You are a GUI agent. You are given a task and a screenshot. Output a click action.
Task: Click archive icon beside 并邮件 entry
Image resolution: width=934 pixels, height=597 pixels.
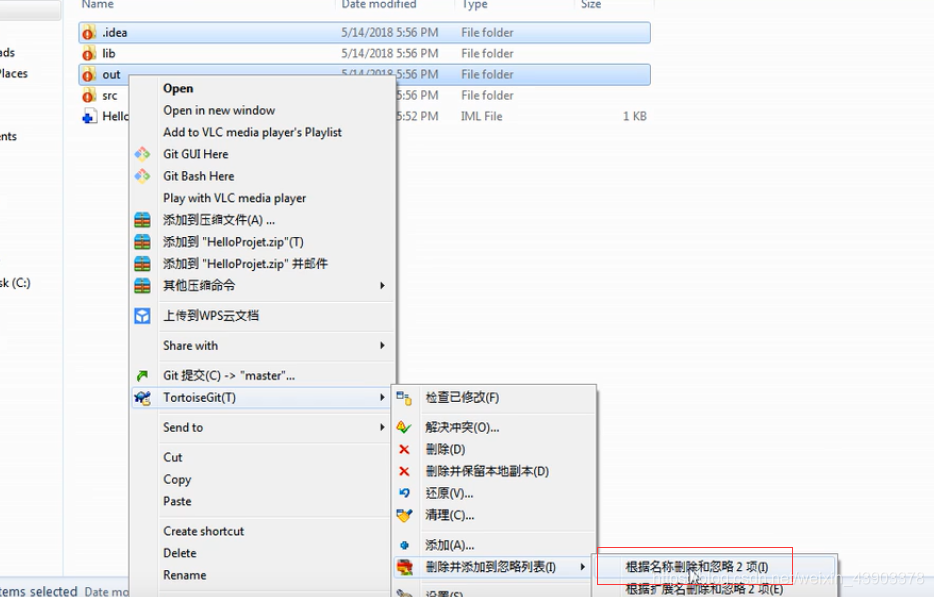click(x=142, y=264)
